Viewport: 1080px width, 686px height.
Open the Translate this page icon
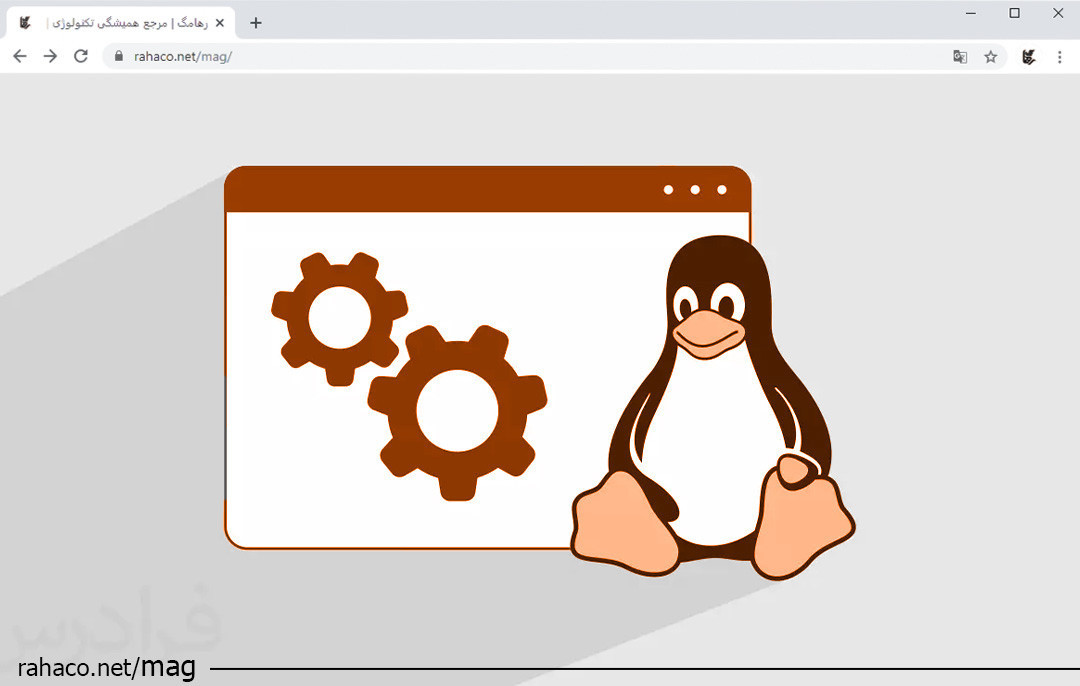960,57
